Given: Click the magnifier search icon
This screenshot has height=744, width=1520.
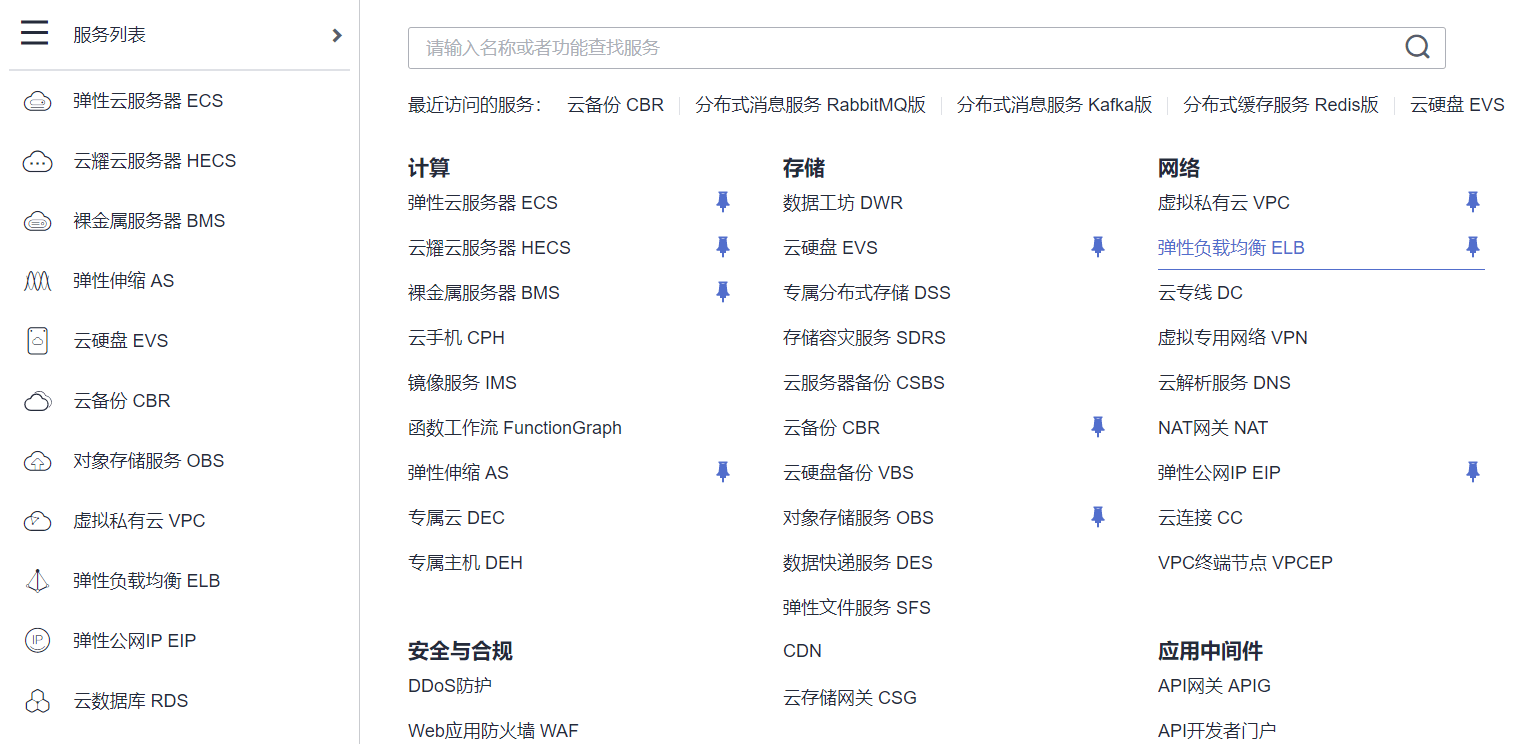Looking at the screenshot, I should pos(1417,47).
